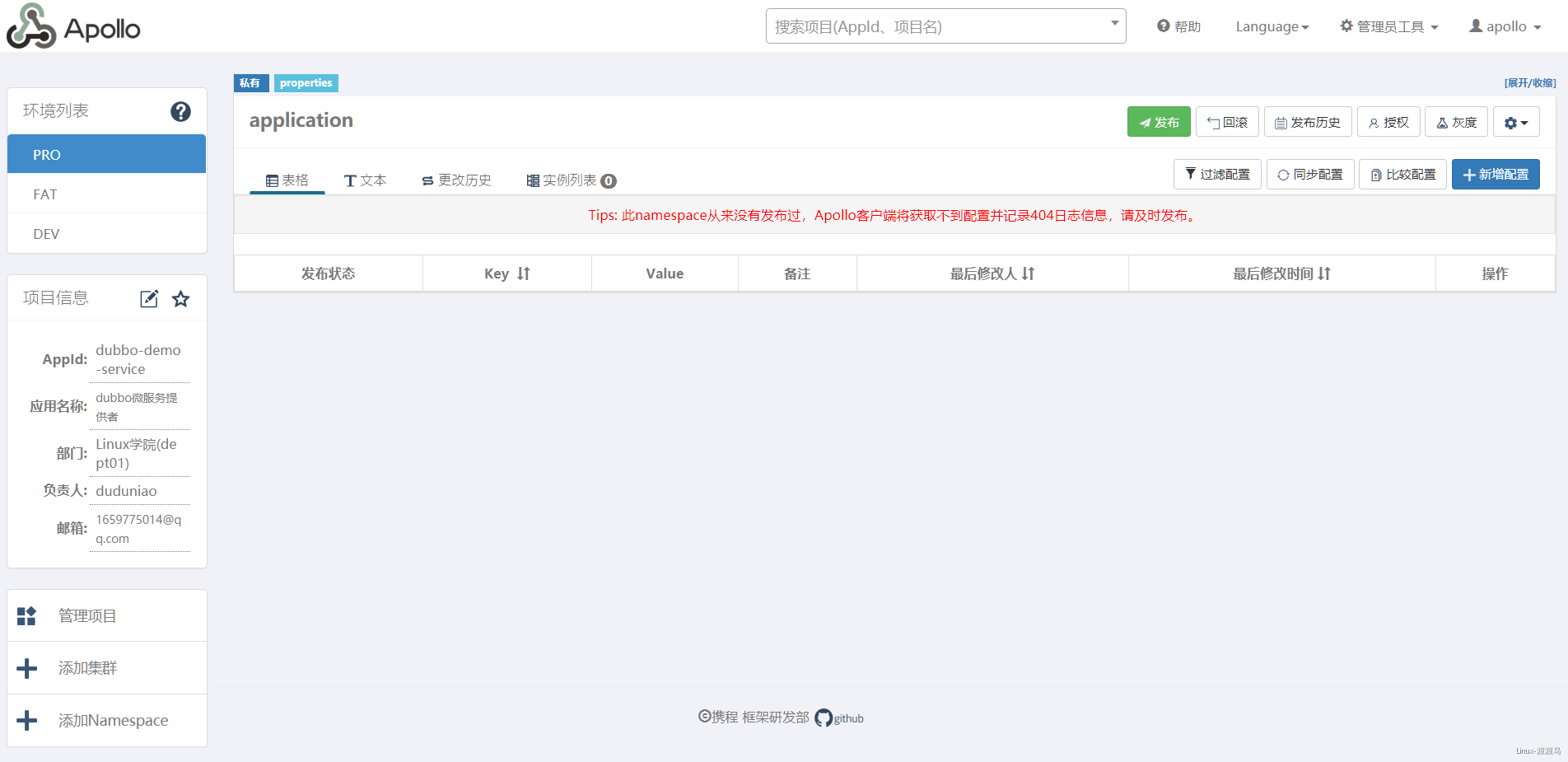Click the 同步配置 sync button
The image size is (1568, 762).
coord(1310,175)
